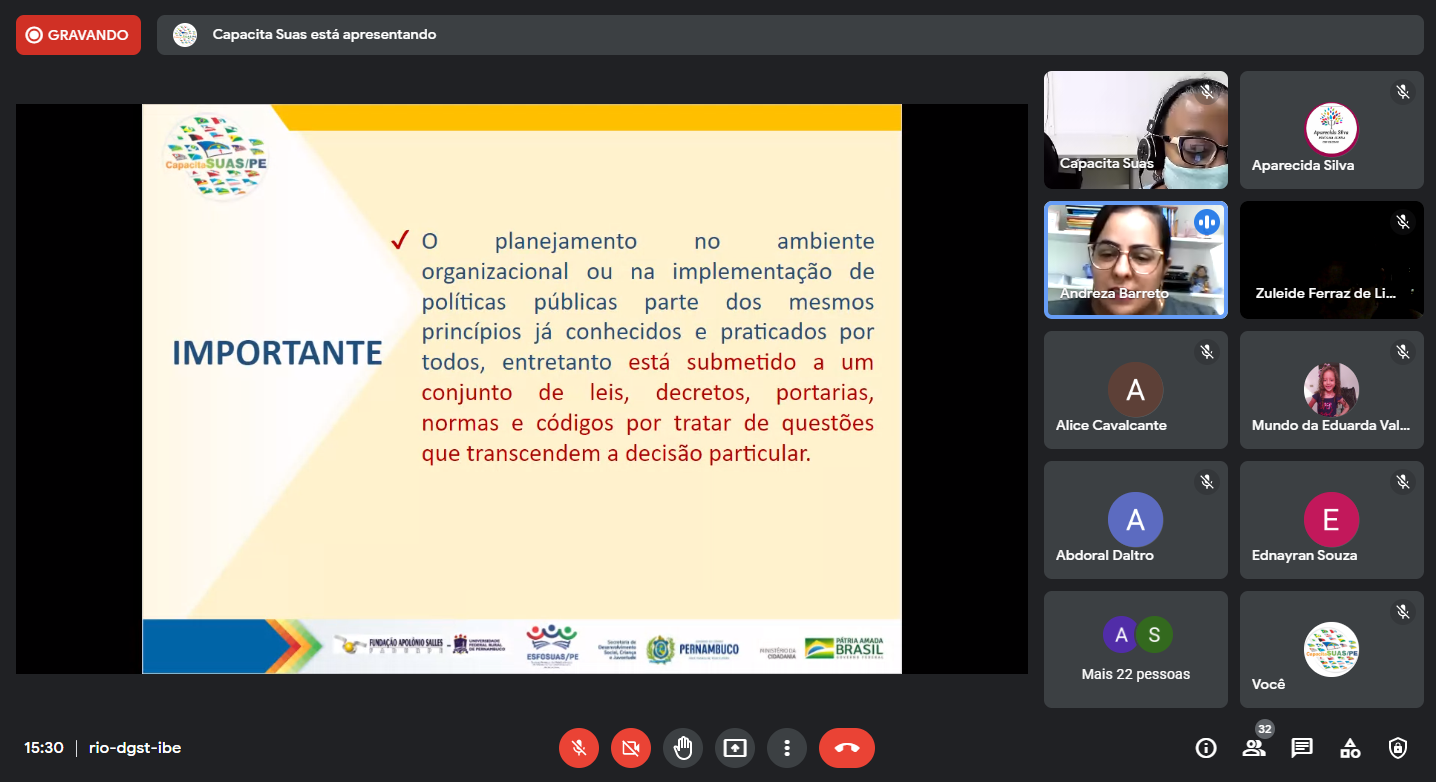The image size is (1436, 782).
Task: Click Ednayran Souza's avatar
Action: pos(1331,520)
